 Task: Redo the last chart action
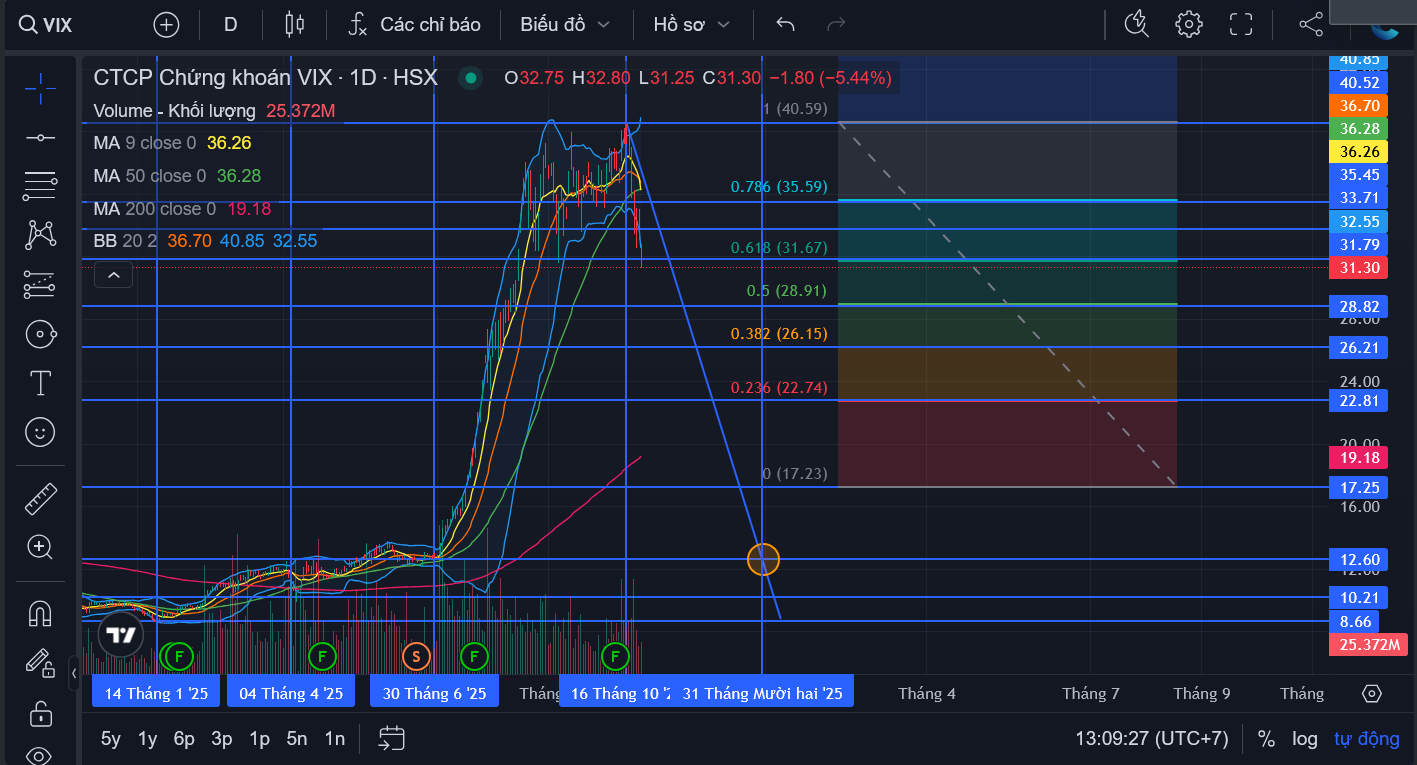point(837,25)
